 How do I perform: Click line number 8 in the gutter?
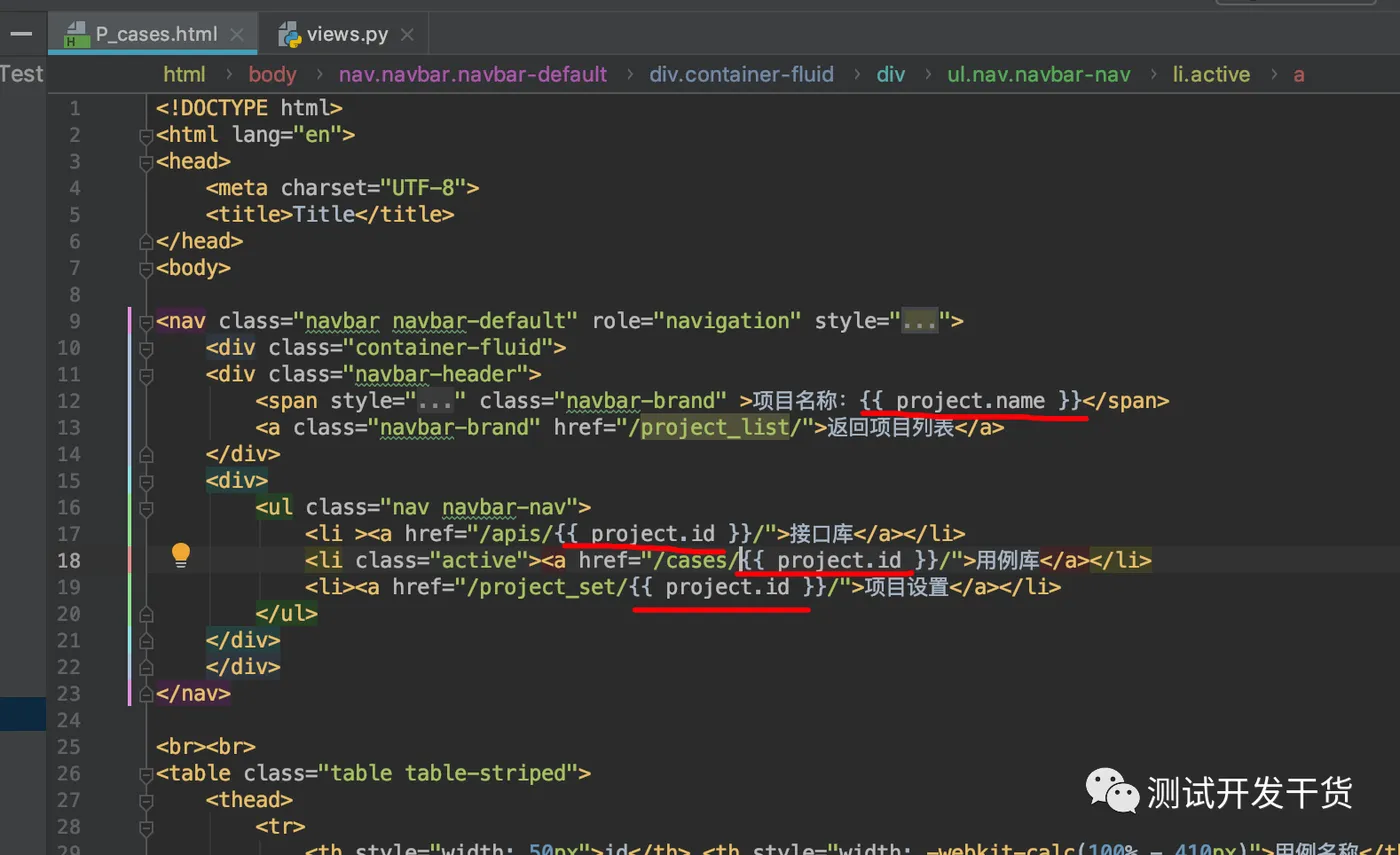[75, 295]
